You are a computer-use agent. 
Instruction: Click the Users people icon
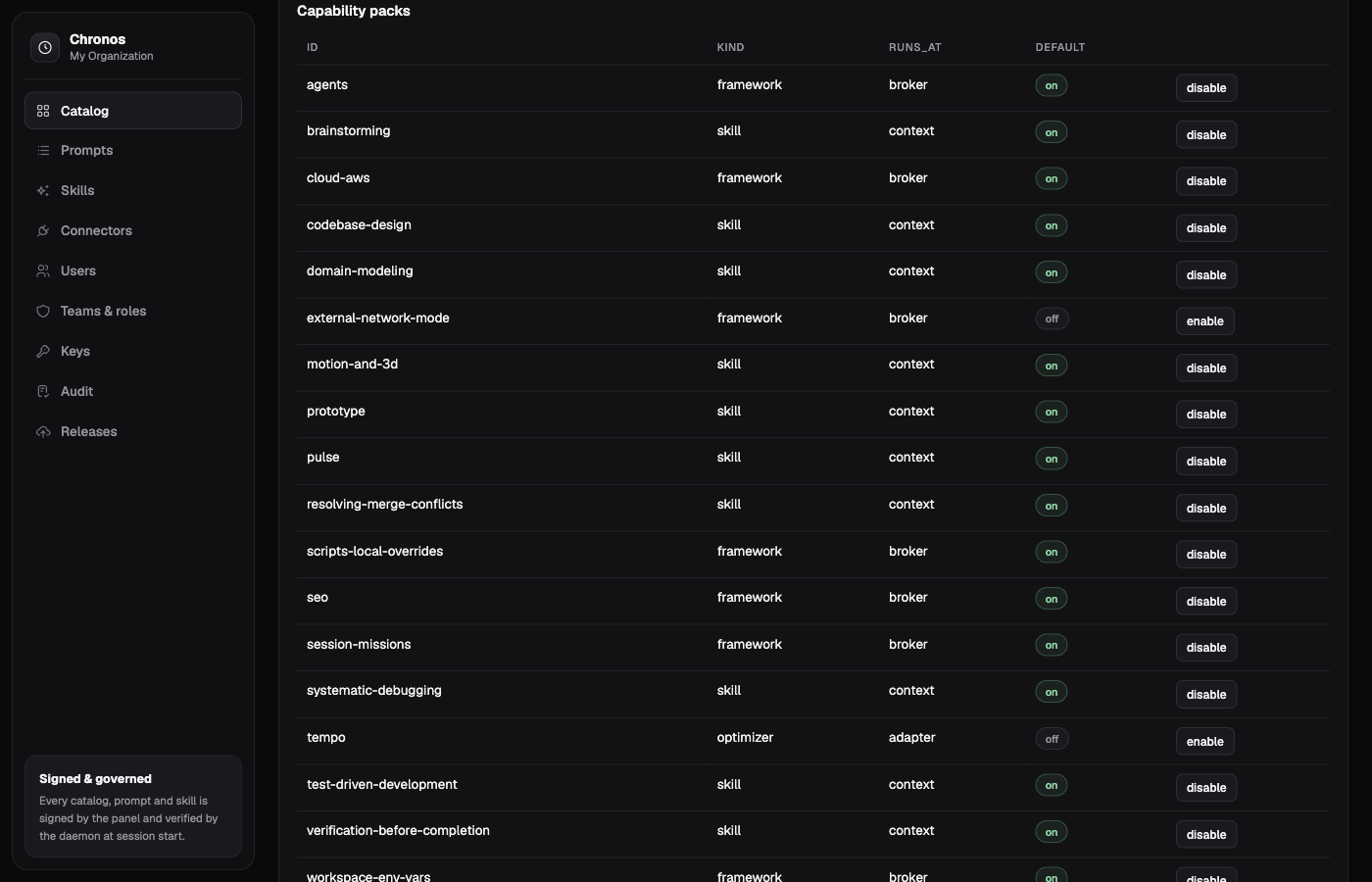(x=43, y=270)
